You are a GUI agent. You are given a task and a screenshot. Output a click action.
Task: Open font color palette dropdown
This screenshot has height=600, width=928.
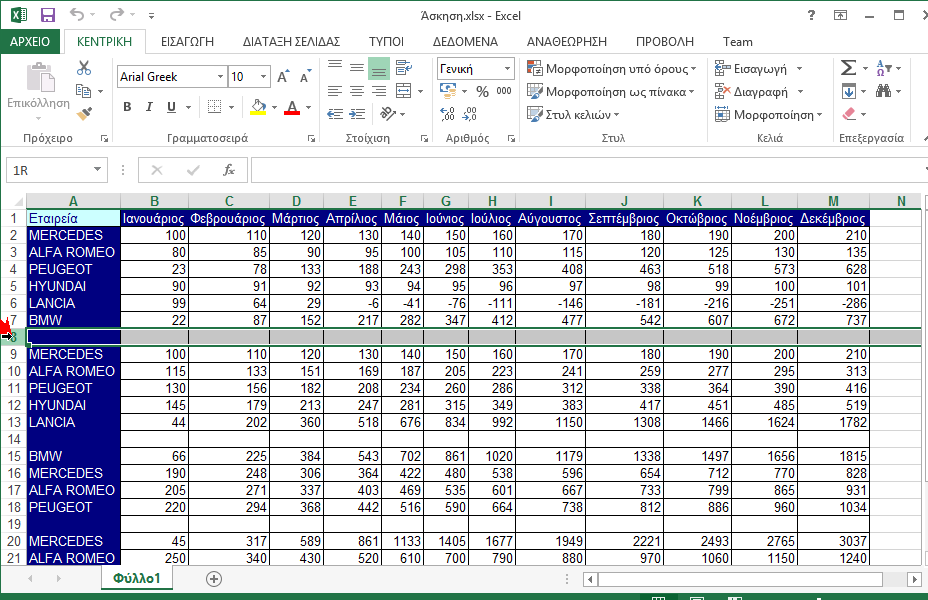pyautogui.click(x=308, y=108)
